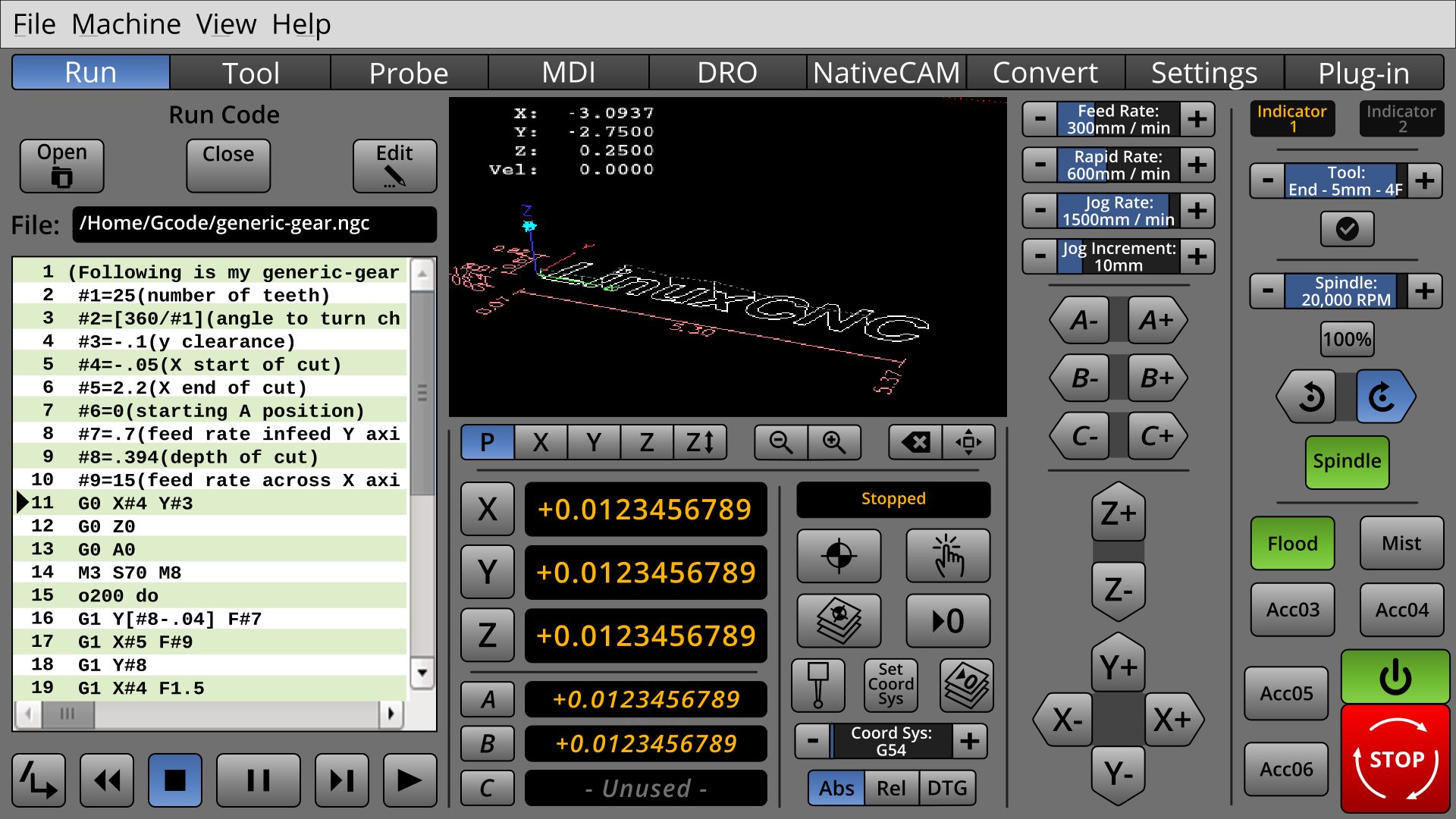Toggle Mist coolant
This screenshot has width=1456, height=819.
(1401, 544)
